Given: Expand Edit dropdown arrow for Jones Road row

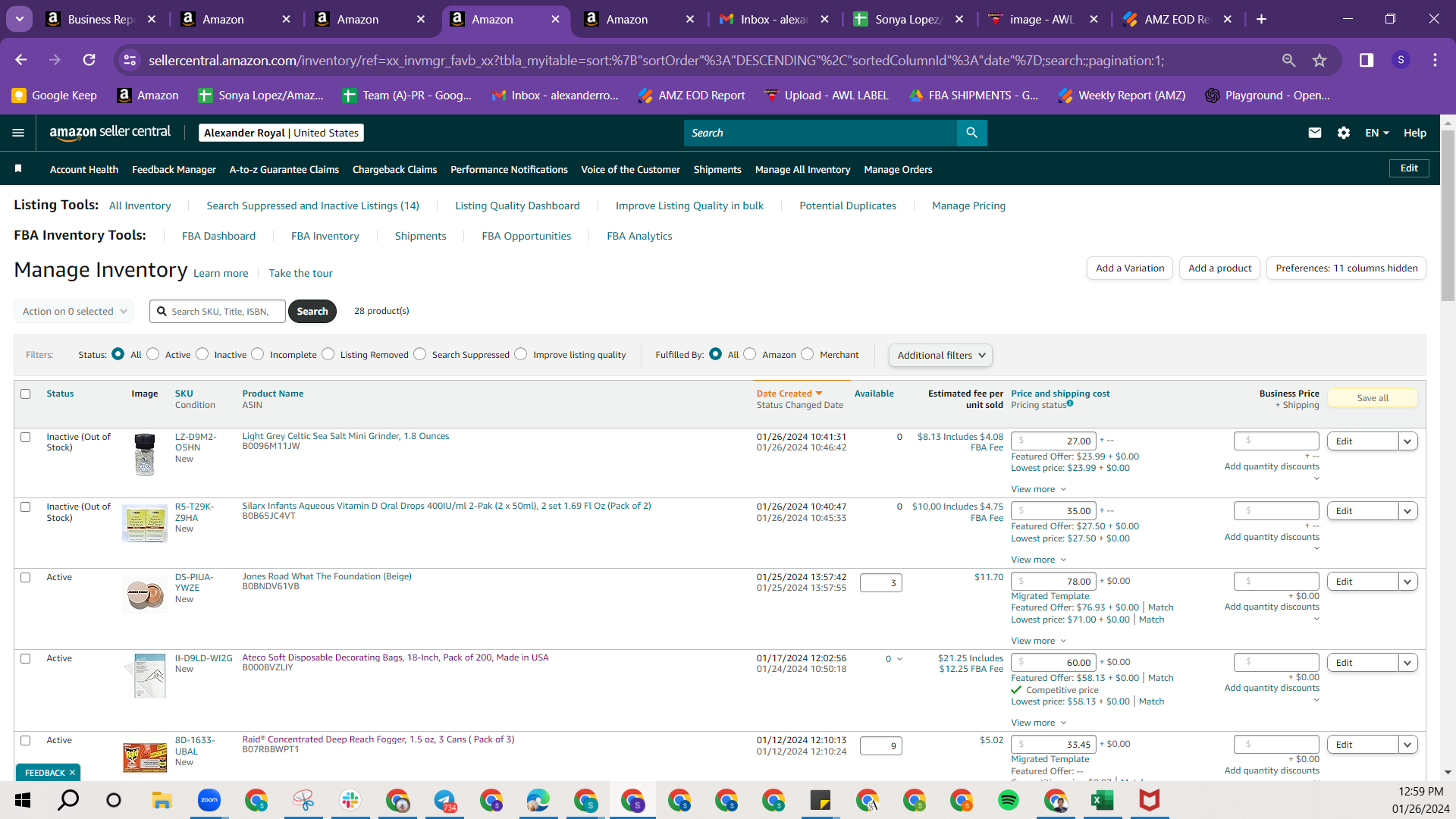Looking at the screenshot, I should click(x=1408, y=582).
